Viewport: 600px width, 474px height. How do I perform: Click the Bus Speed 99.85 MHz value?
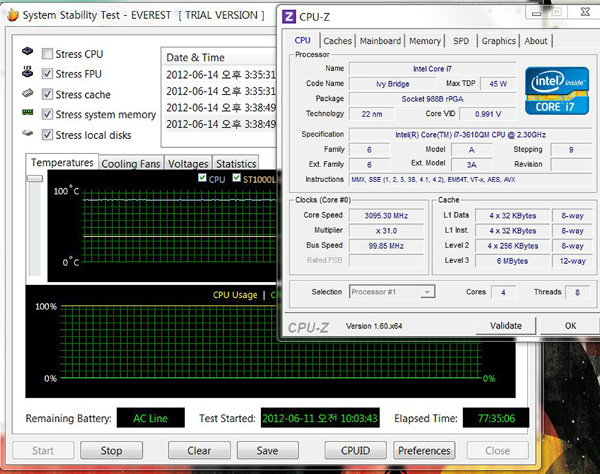click(386, 246)
